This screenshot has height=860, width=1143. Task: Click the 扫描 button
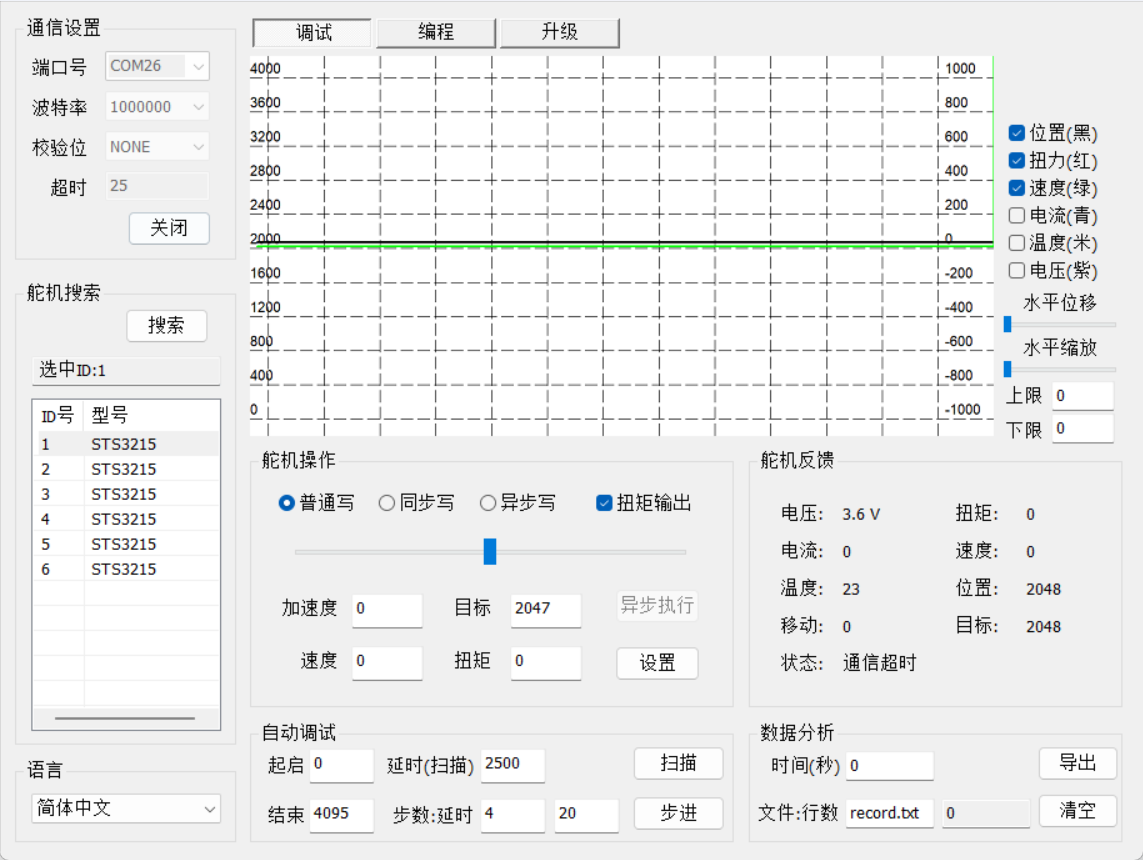pyautogui.click(x=678, y=764)
